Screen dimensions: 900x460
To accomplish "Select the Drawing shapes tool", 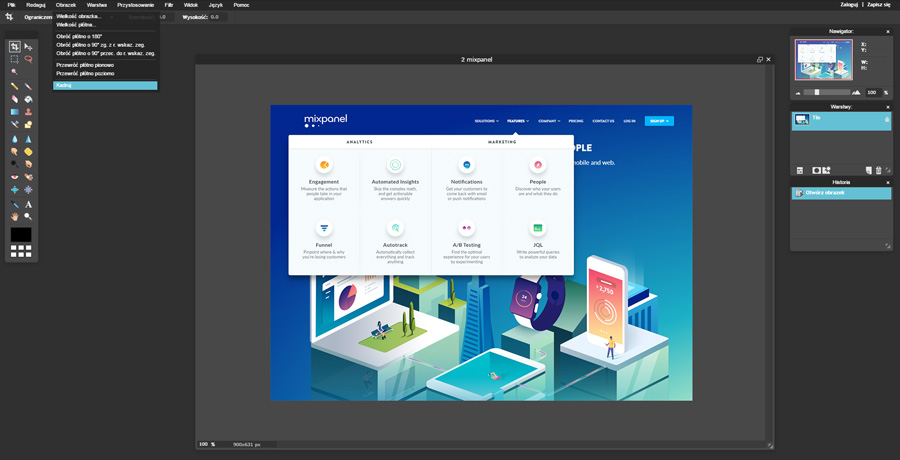I will (28, 124).
